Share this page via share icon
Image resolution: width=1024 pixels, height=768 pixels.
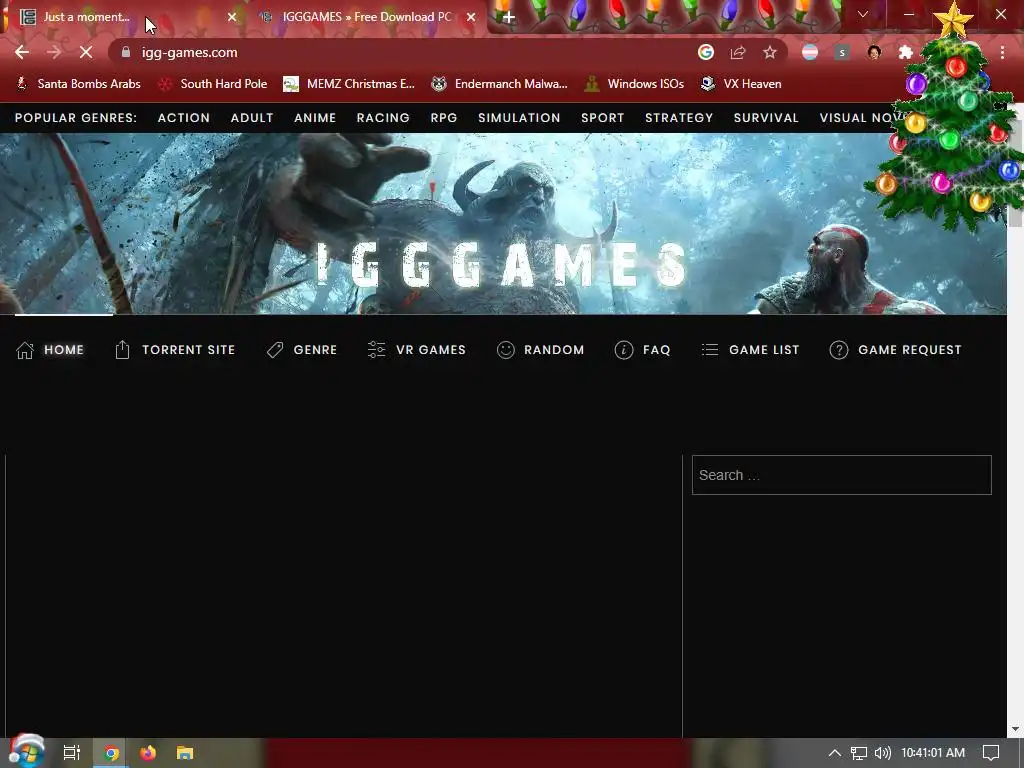(x=738, y=52)
